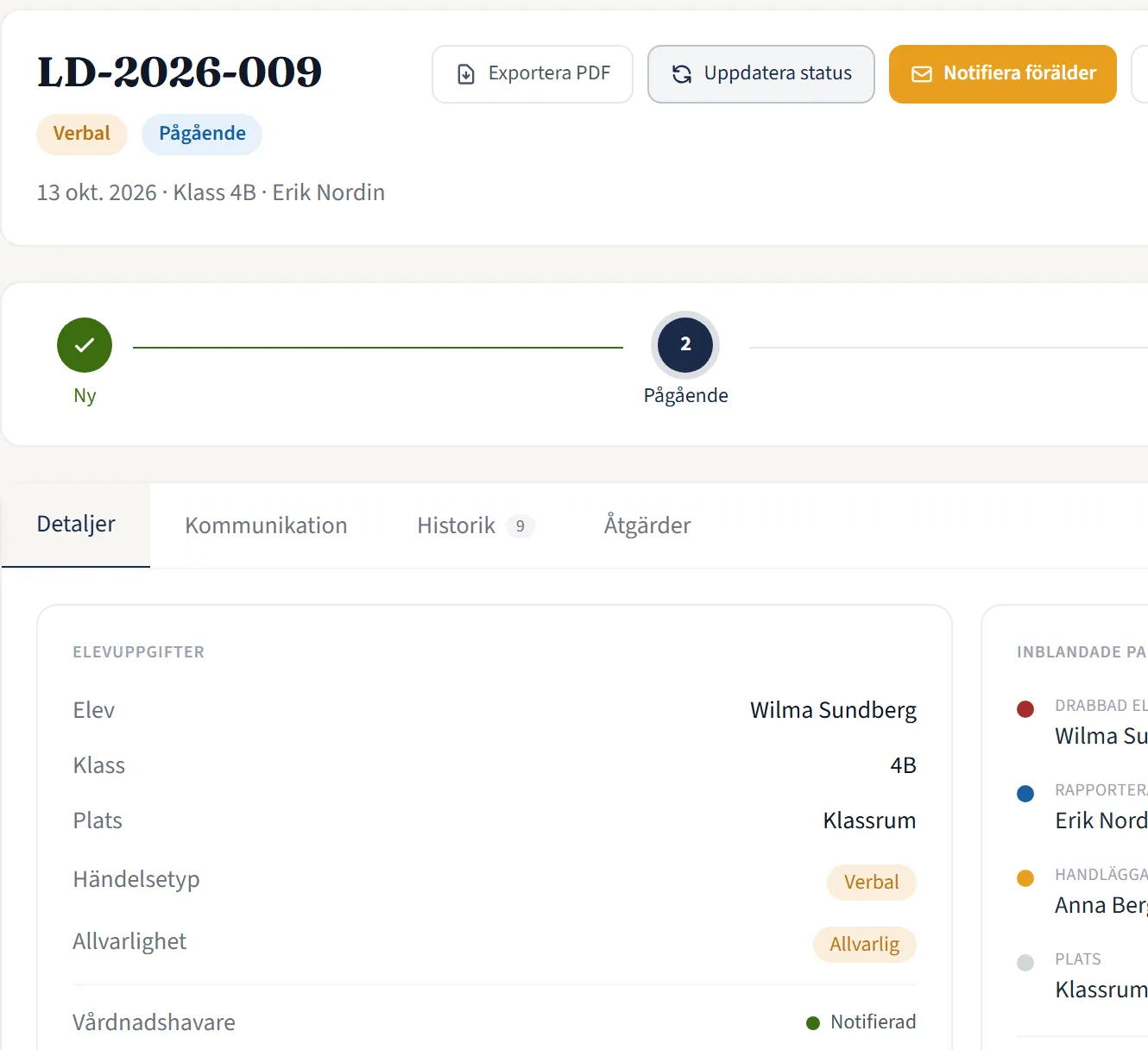This screenshot has height=1050, width=1148.
Task: Click the grey dot beside Plats
Action: click(x=1025, y=963)
